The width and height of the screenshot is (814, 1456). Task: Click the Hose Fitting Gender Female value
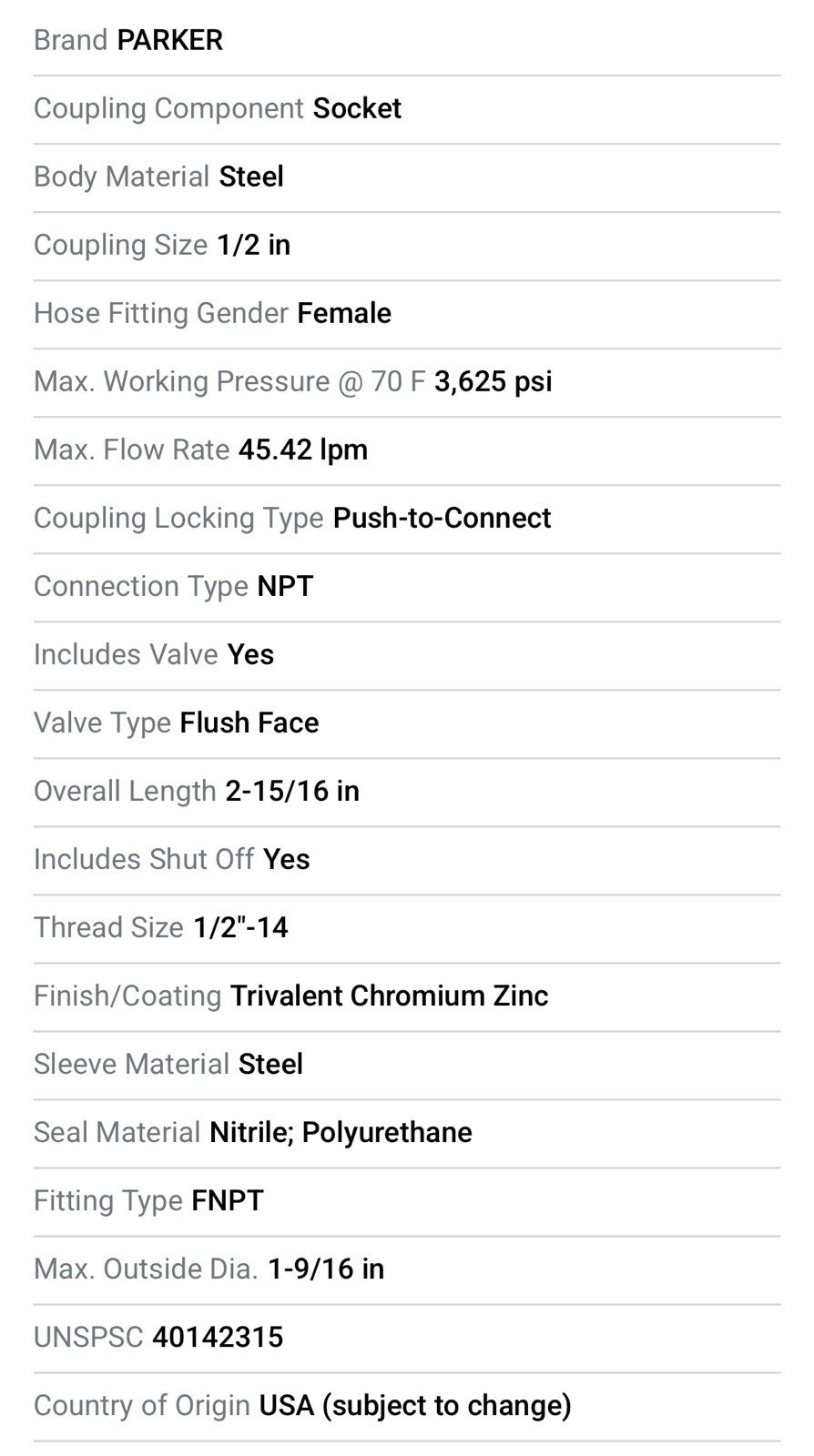point(344,313)
